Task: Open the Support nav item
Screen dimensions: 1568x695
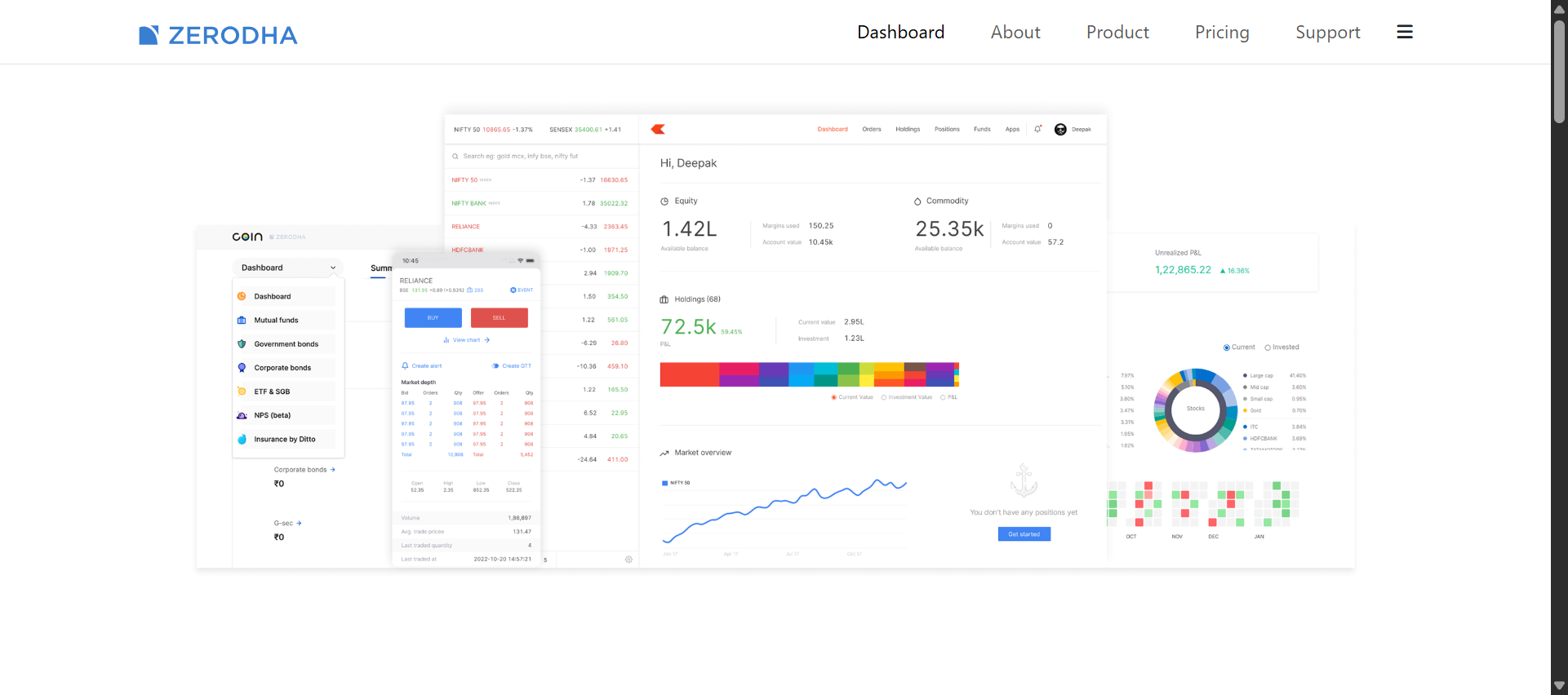Action: click(x=1328, y=32)
